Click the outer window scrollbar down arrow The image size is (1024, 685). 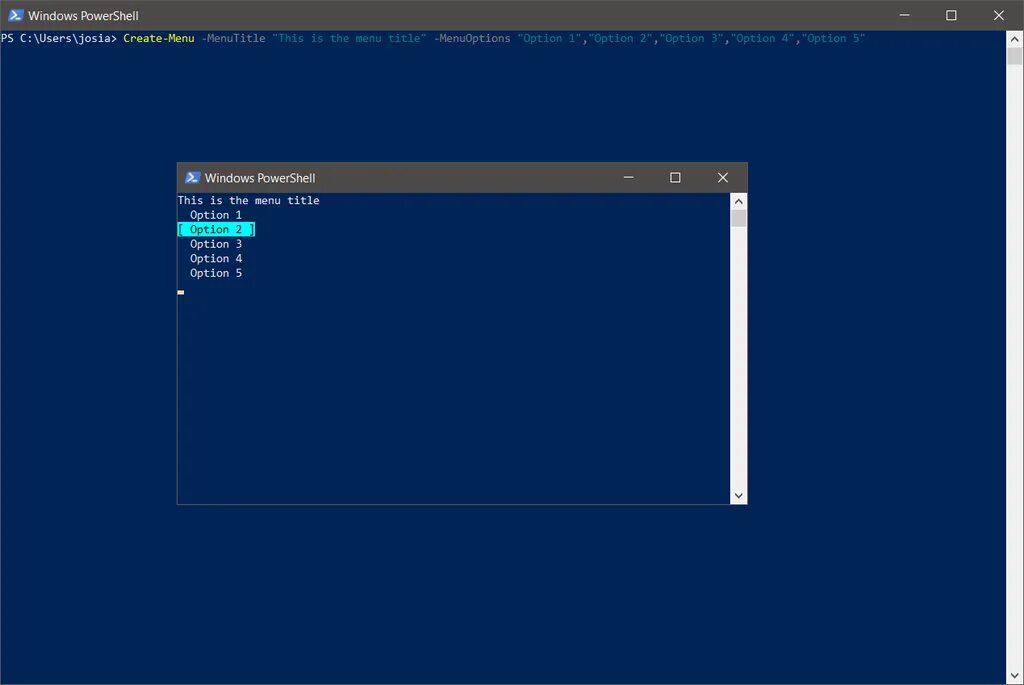click(x=1015, y=676)
